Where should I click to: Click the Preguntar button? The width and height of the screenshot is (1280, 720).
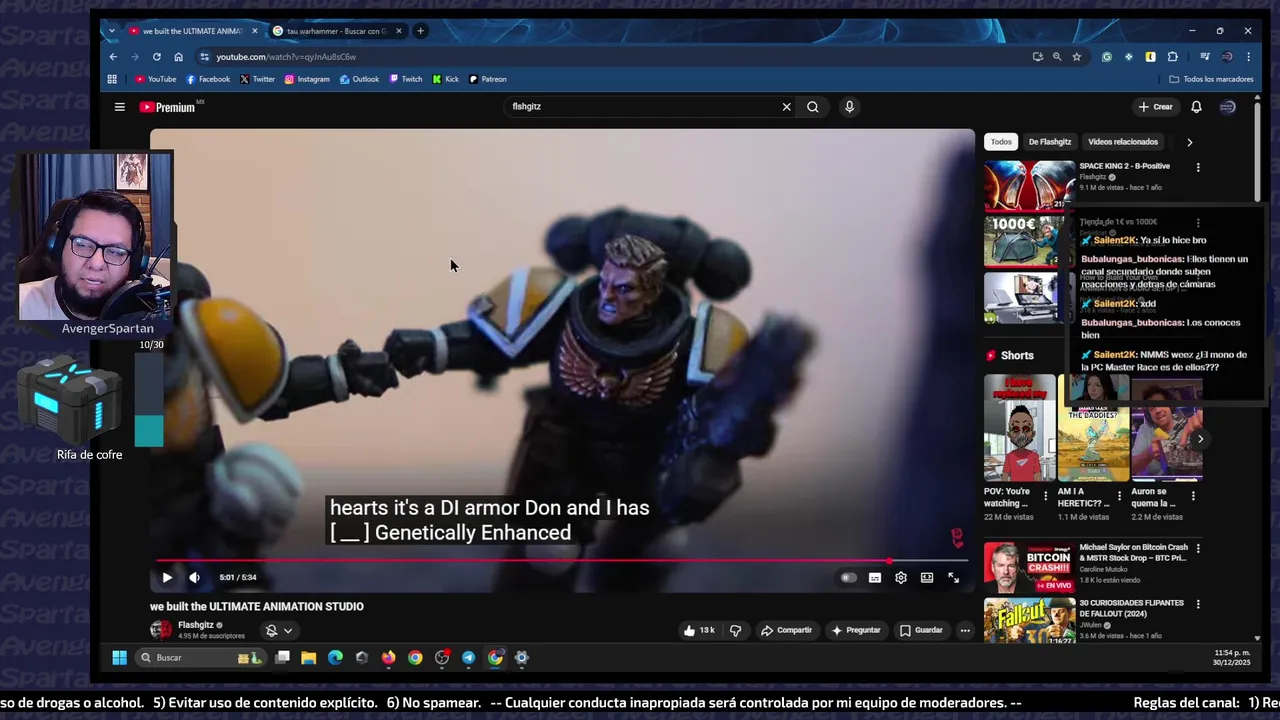[856, 630]
